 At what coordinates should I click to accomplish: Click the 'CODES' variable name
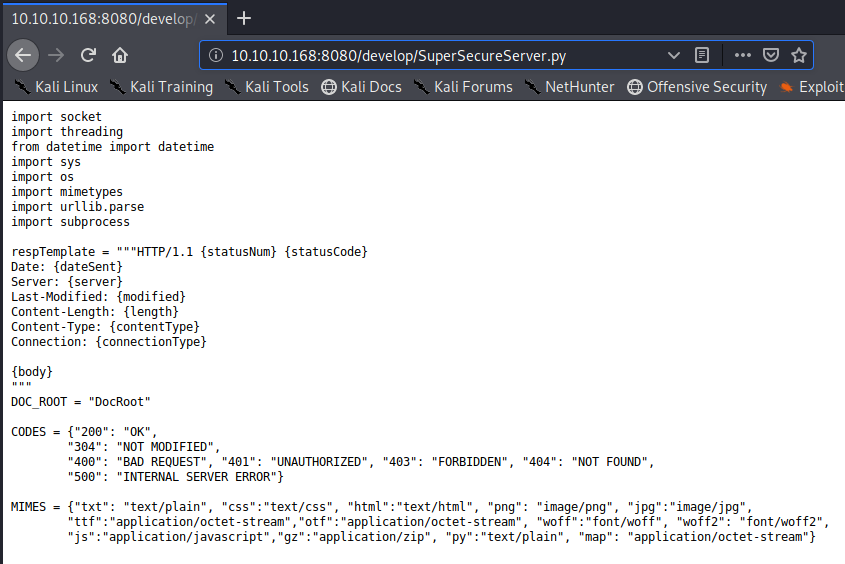tap(29, 433)
